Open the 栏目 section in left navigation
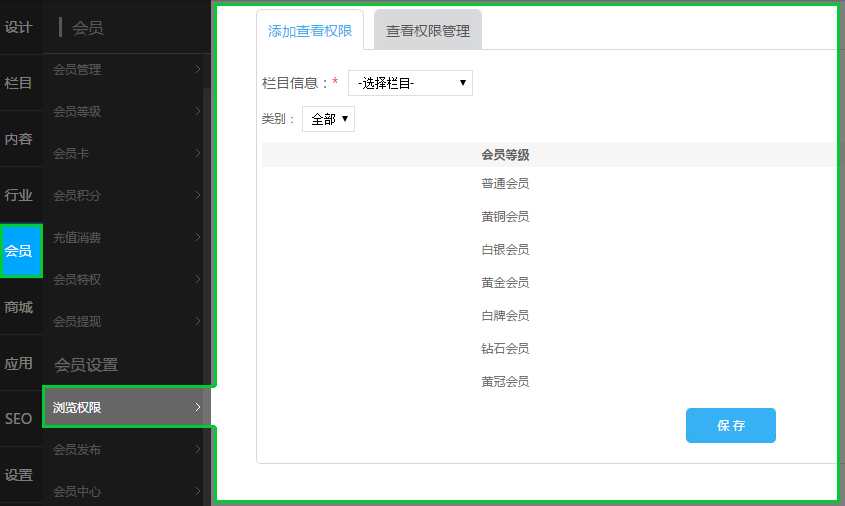The height and width of the screenshot is (506, 845). pos(19,83)
